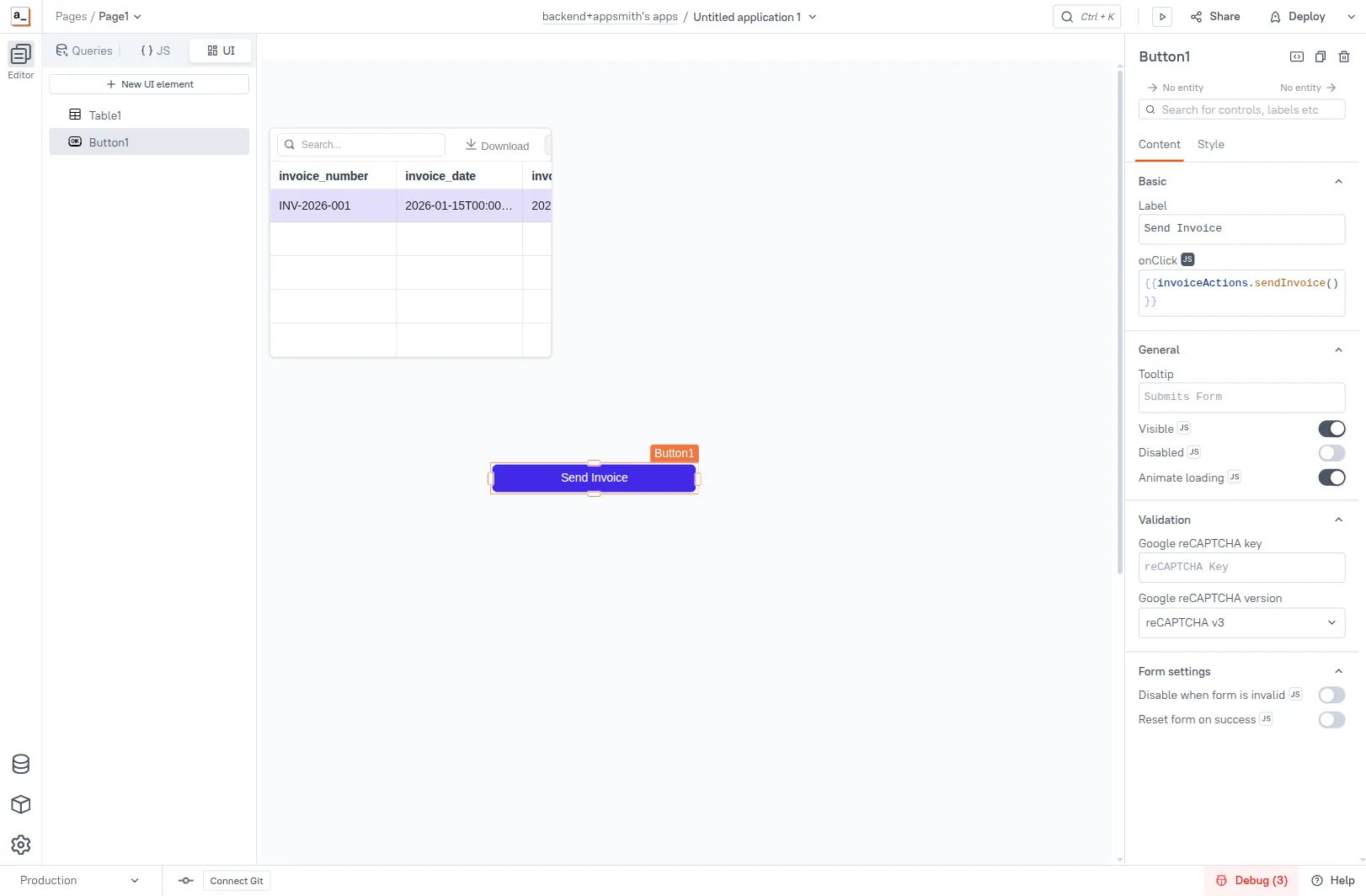The image size is (1366, 896).
Task: Focus the Google reCAPTCHA key field
Action: pyautogui.click(x=1241, y=568)
